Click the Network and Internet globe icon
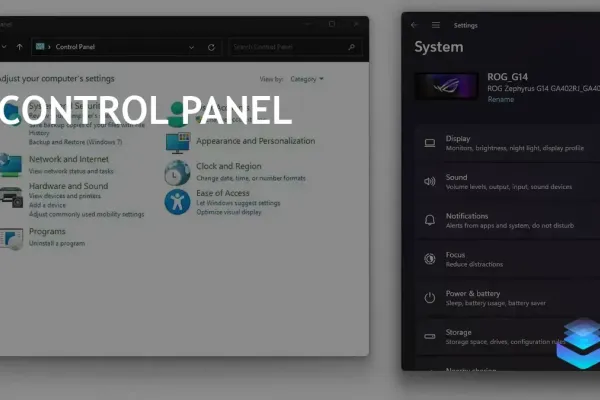600x400 pixels. tap(10, 165)
